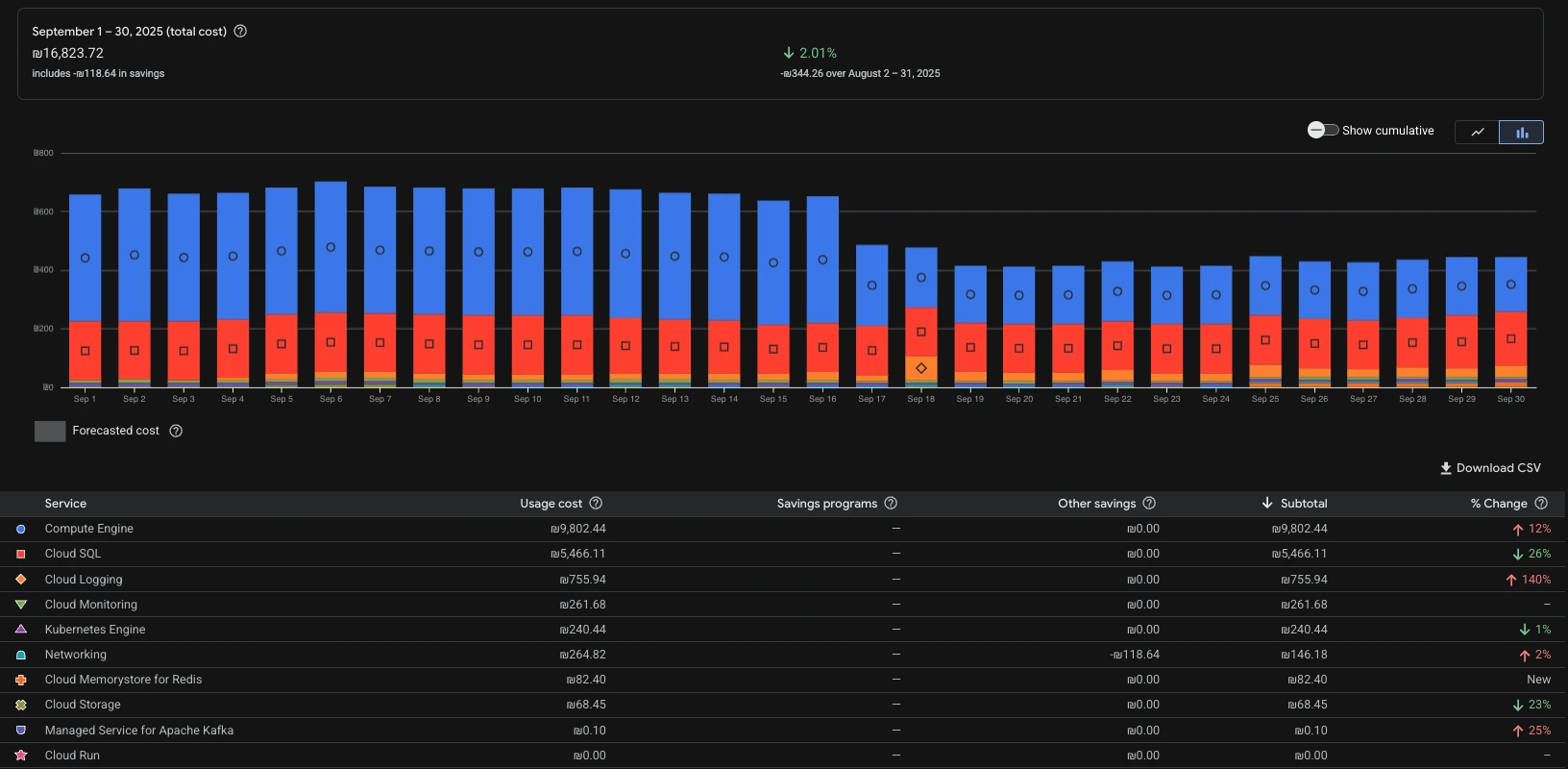Download CSV of cost table
1568x769 pixels.
click(x=1490, y=468)
